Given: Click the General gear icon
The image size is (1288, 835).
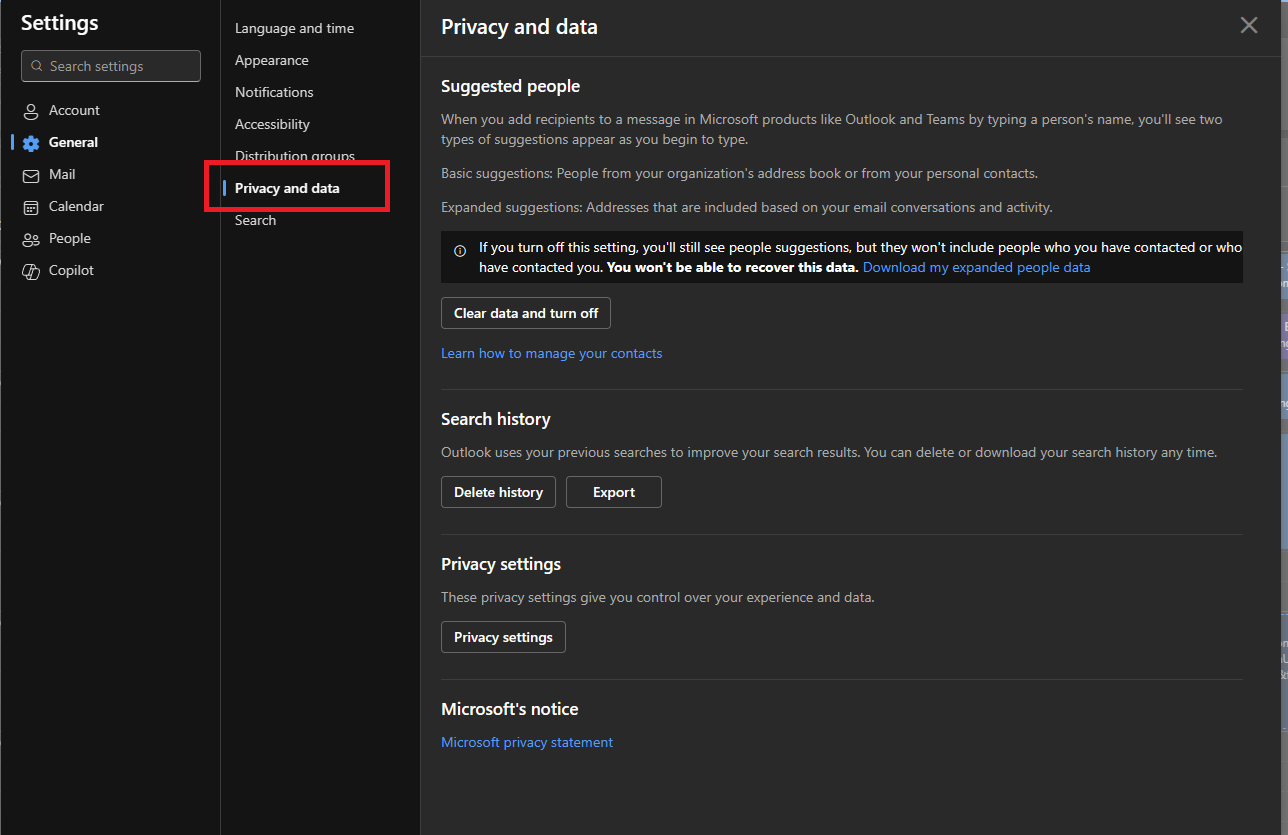Looking at the screenshot, I should point(31,143).
